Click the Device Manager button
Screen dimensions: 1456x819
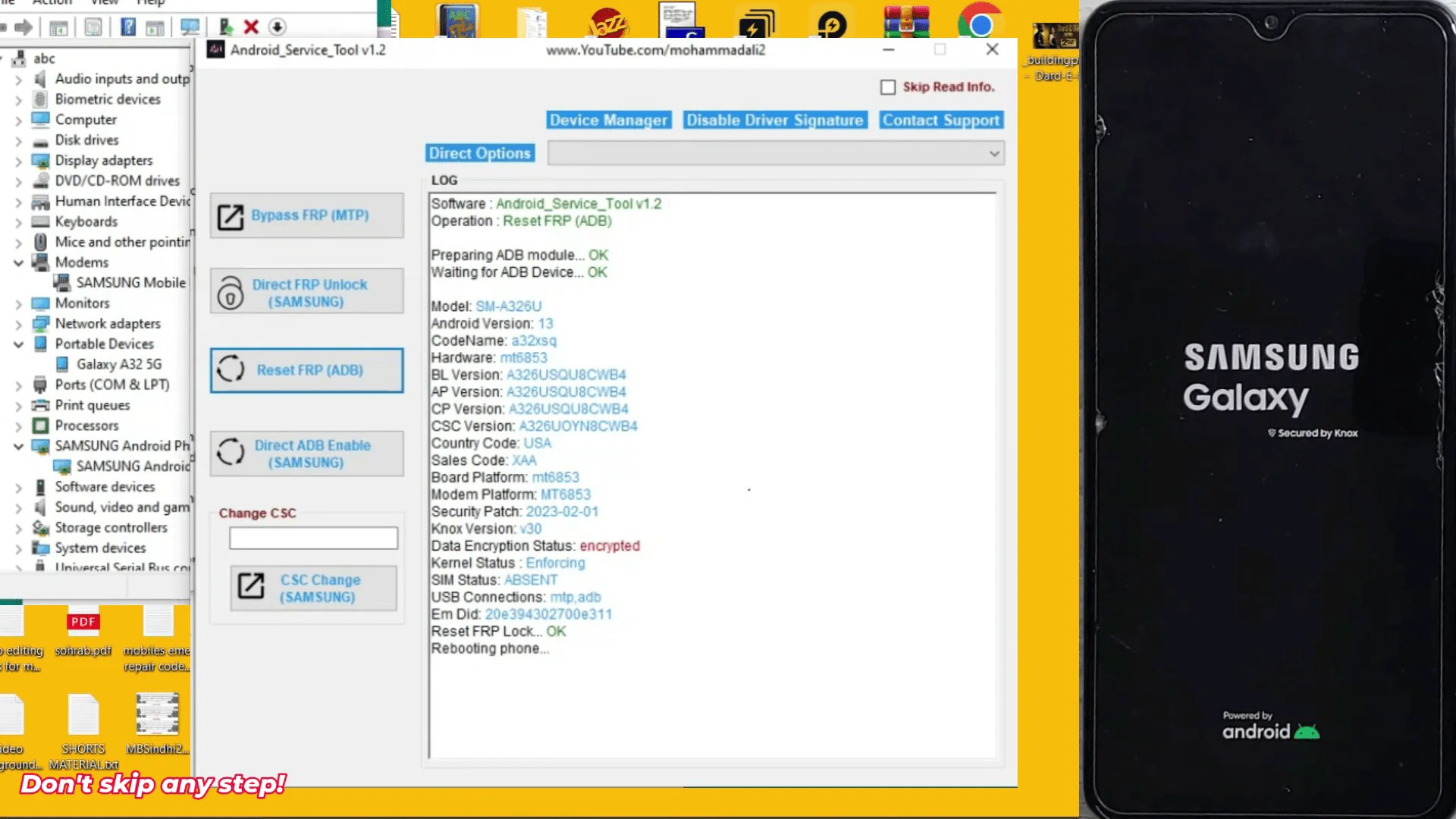(x=608, y=120)
